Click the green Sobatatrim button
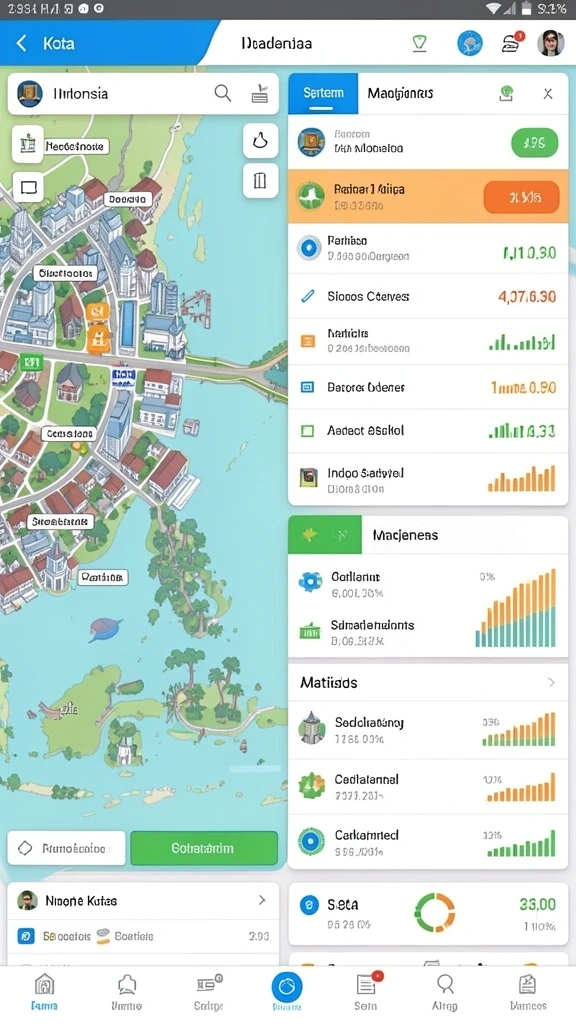 [x=204, y=848]
